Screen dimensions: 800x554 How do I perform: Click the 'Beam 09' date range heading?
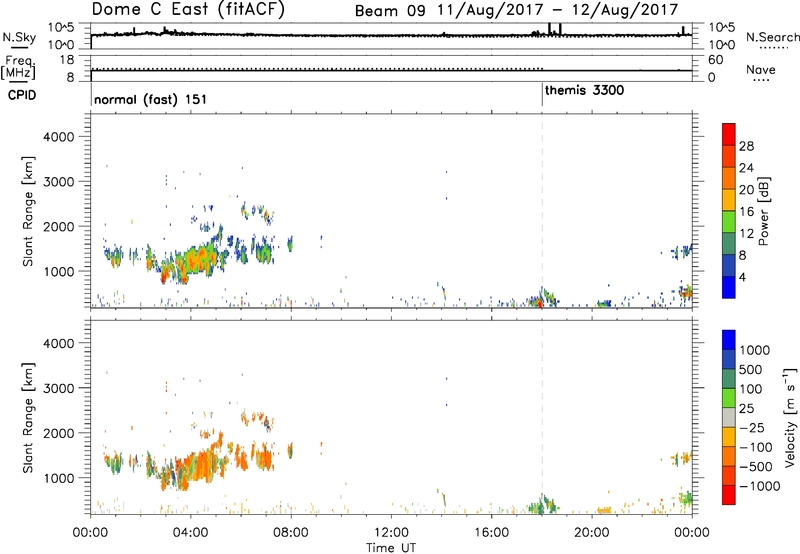tap(516, 10)
